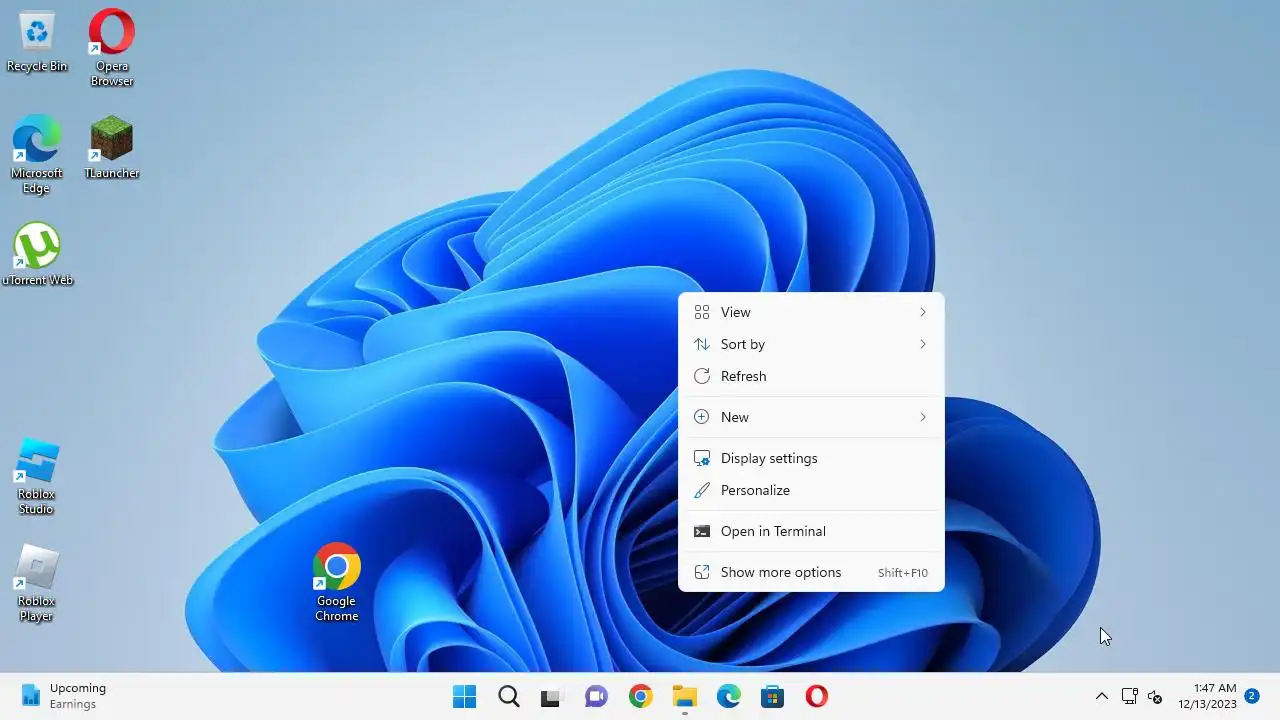
Task: Expand the chevron beside View
Action: [x=923, y=312]
